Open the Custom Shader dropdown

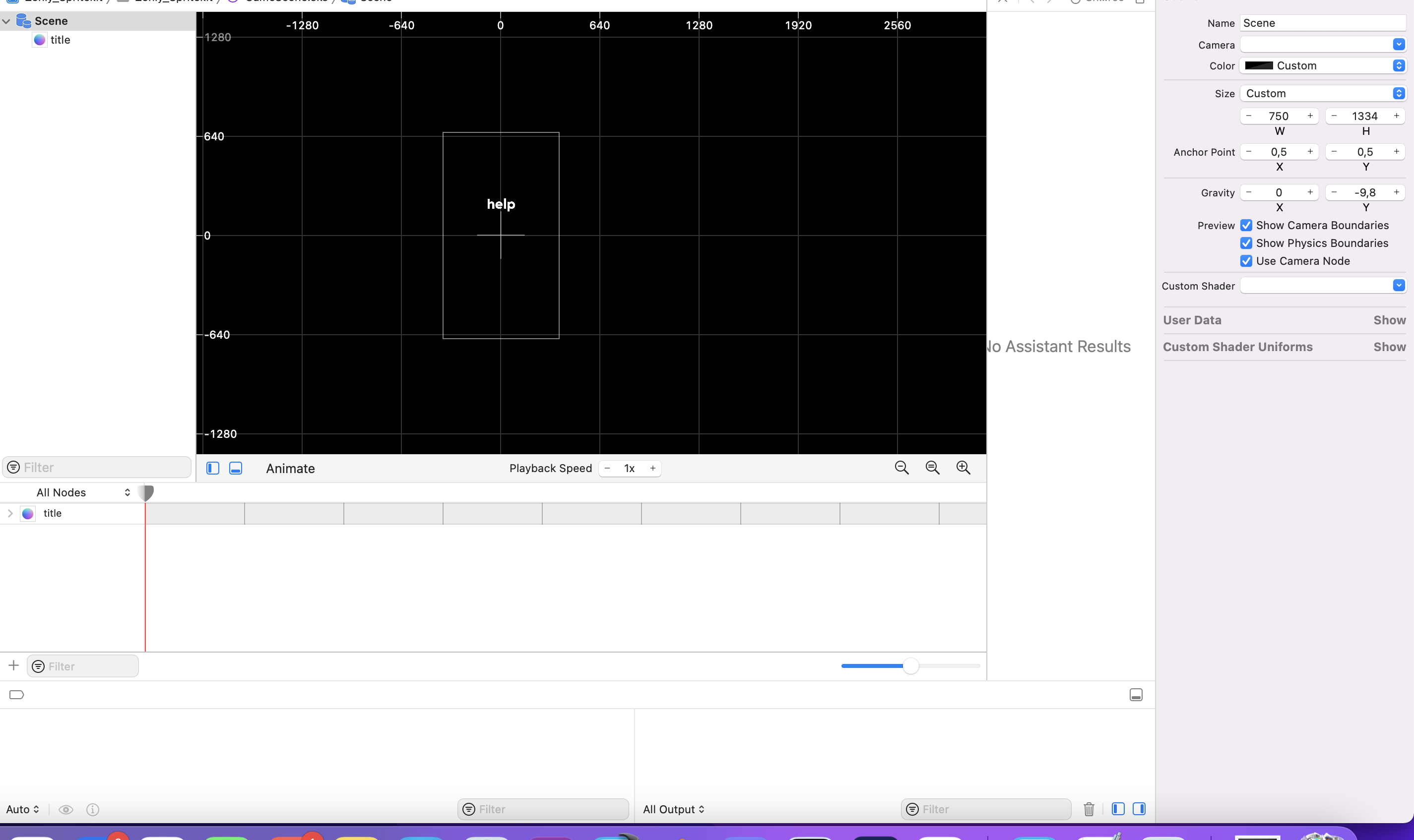[1398, 285]
